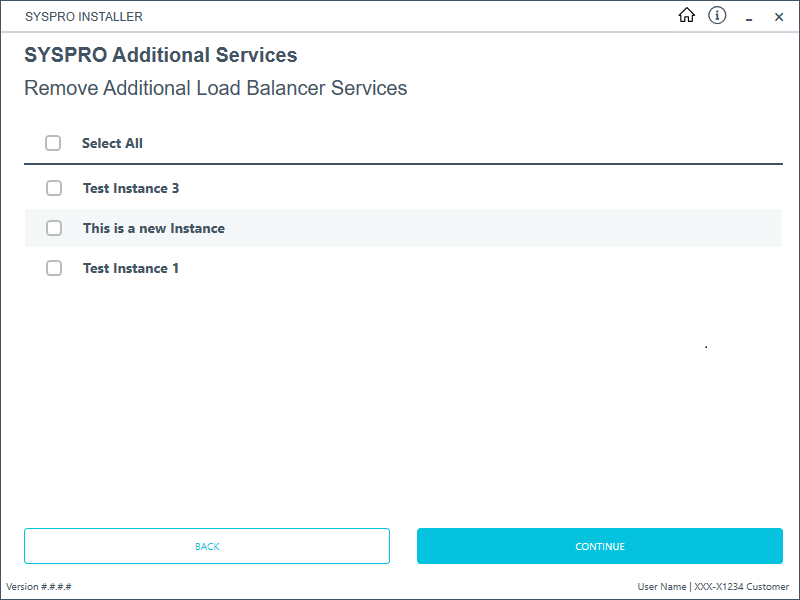Click the SYSPRO INSTALLER title bar text
The height and width of the screenshot is (600, 800).
[x=84, y=17]
